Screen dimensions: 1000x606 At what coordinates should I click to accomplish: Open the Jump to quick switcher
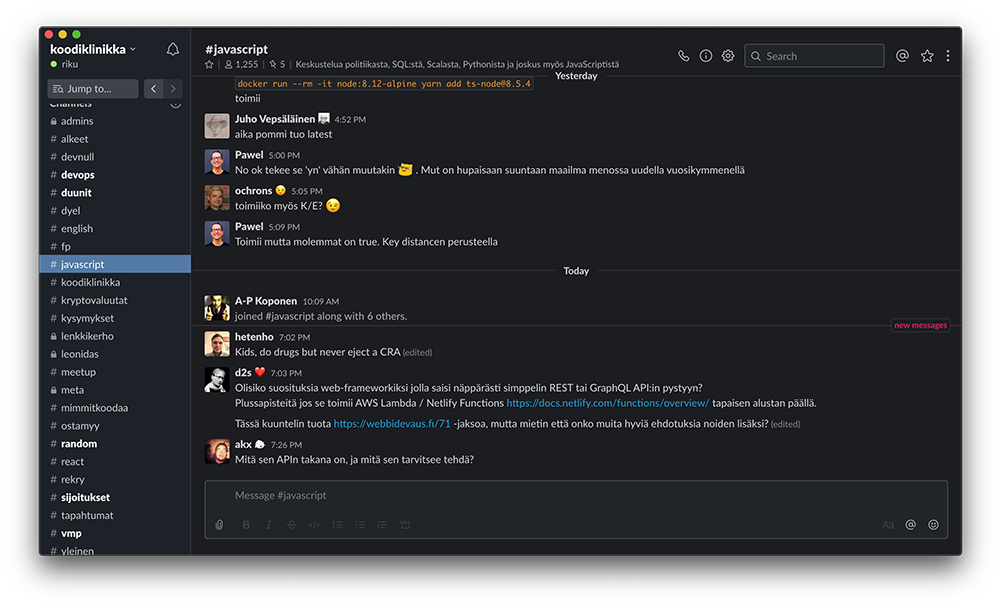(x=93, y=89)
